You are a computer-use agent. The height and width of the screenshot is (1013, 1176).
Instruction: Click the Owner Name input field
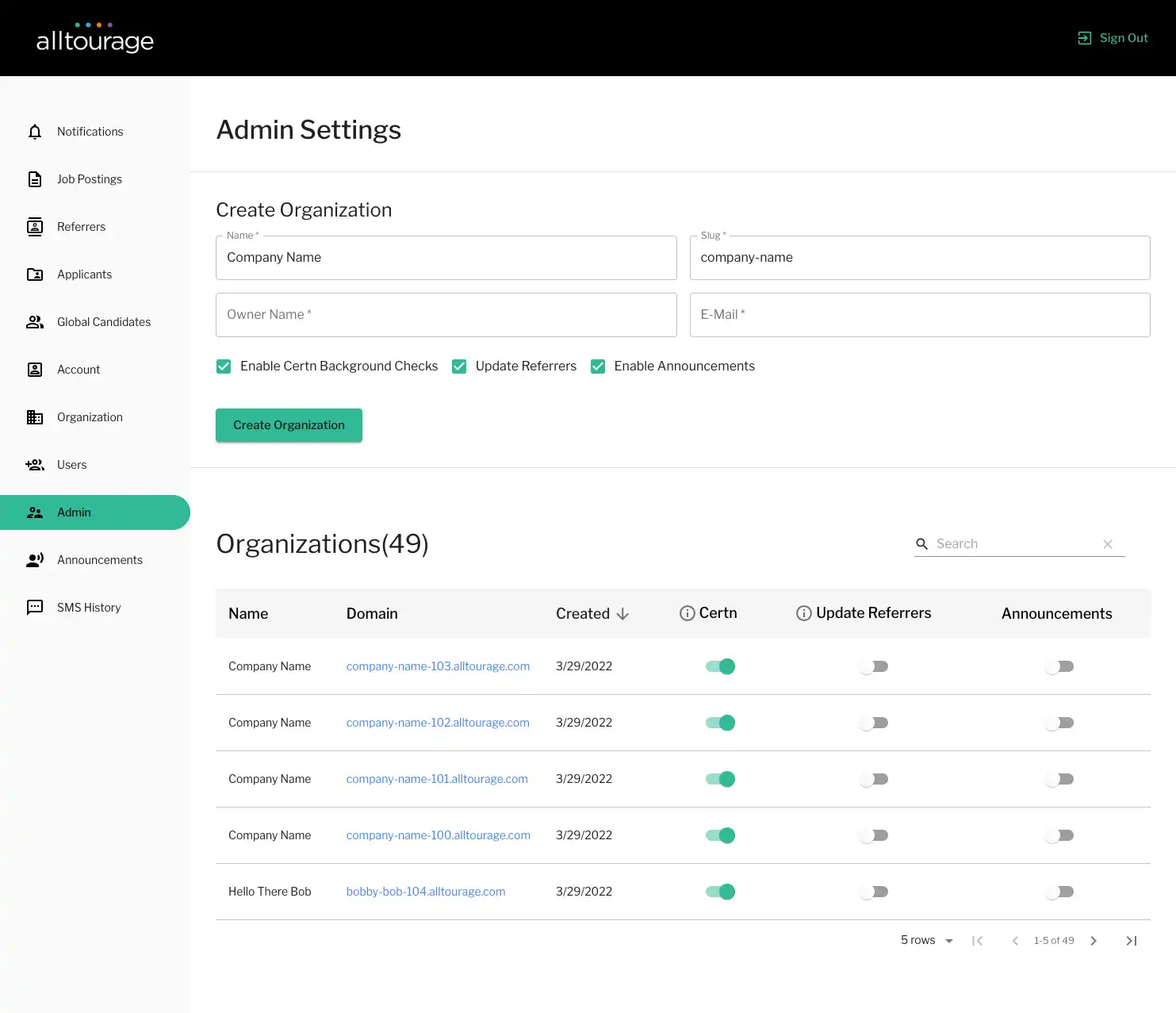(446, 315)
